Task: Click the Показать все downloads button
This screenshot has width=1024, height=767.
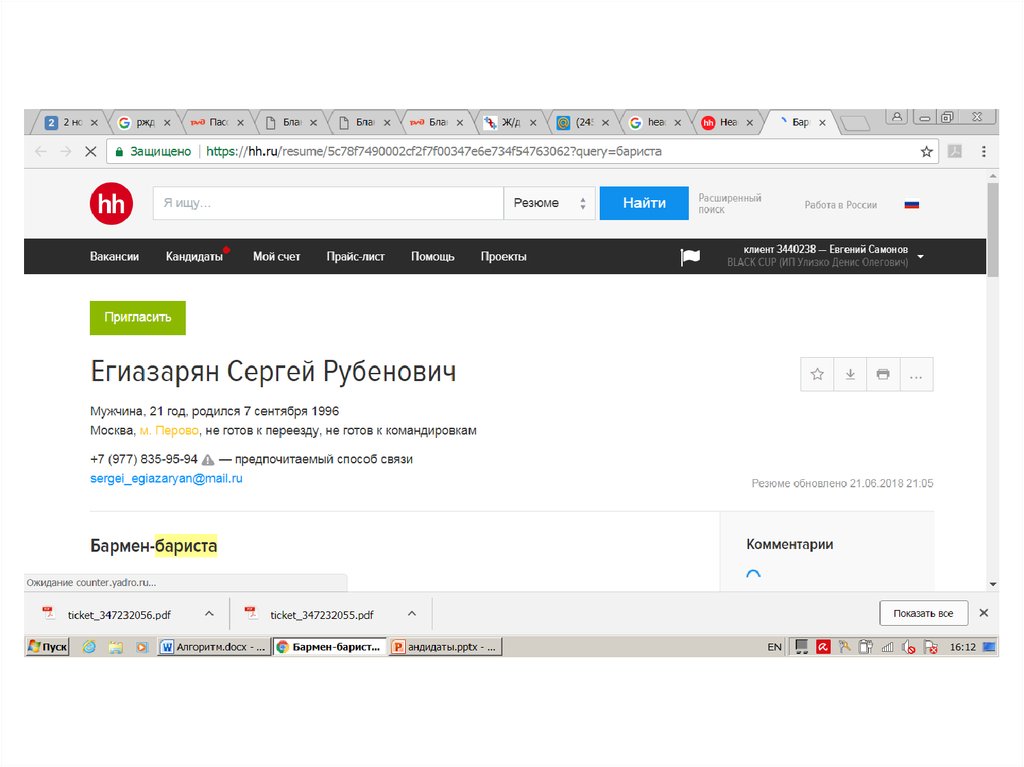Action: pos(923,614)
